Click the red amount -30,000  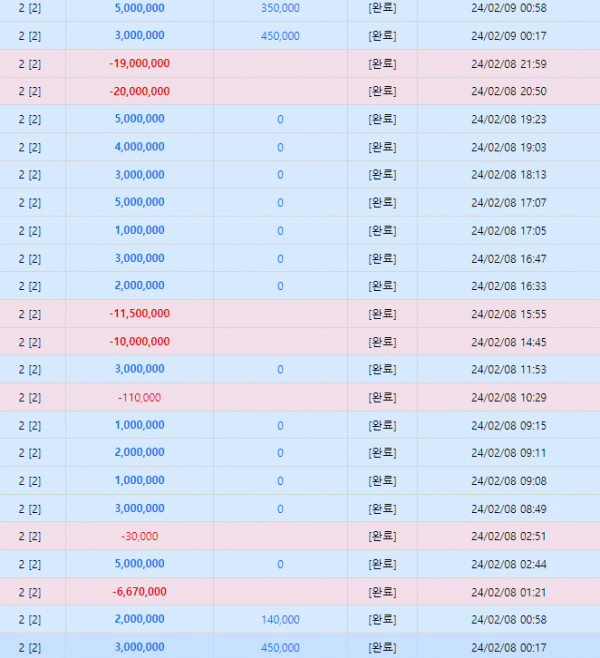point(140,537)
